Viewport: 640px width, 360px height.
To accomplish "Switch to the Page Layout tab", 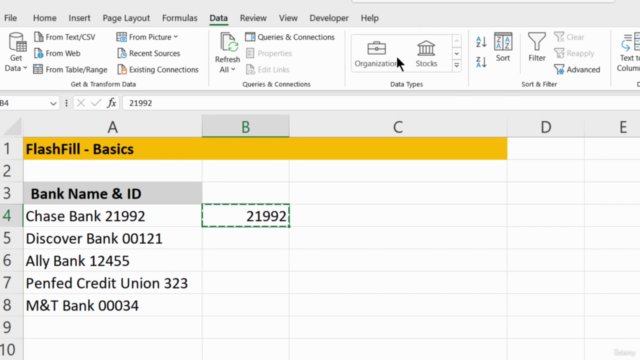I will coord(126,18).
